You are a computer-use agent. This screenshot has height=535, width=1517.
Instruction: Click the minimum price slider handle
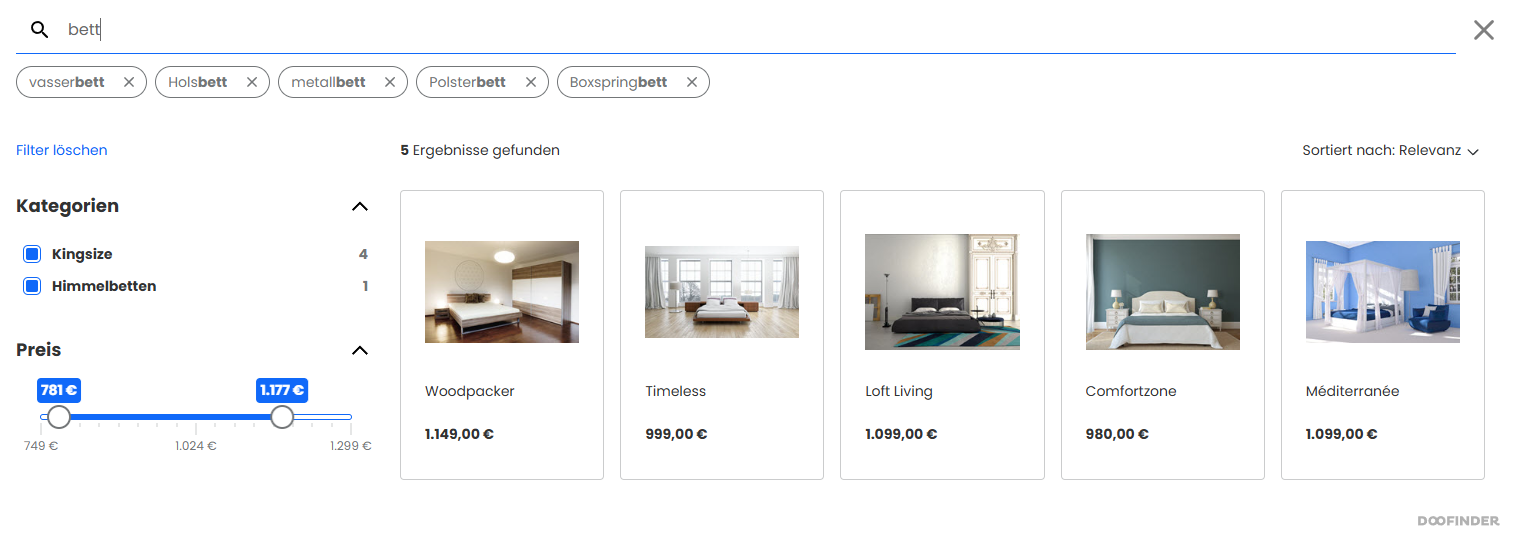point(59,417)
